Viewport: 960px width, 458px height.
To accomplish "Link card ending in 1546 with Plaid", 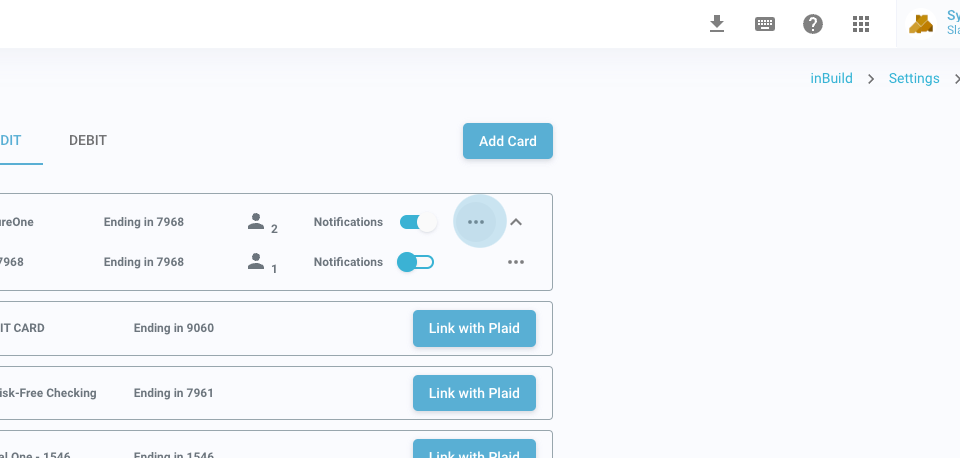I will click(x=474, y=450).
